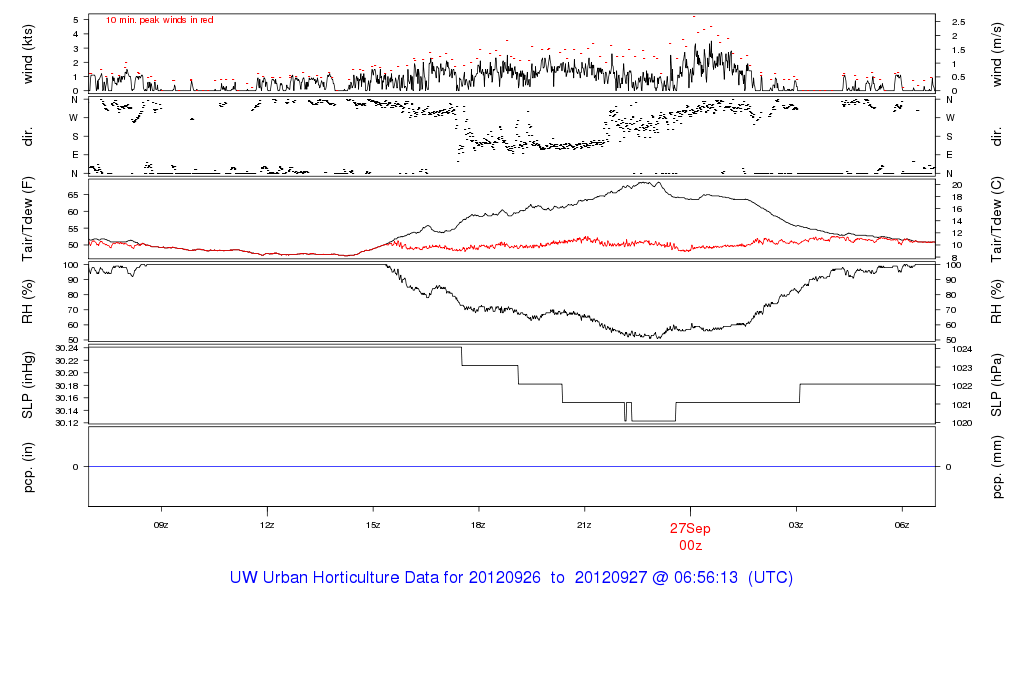Click the 'Tair/Tdew (F)' axis title
The image size is (1024, 700).
27,219
